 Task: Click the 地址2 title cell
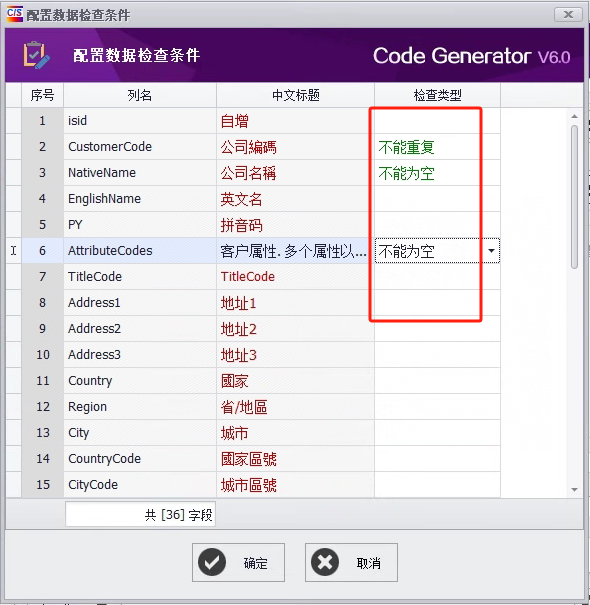[x=296, y=329]
